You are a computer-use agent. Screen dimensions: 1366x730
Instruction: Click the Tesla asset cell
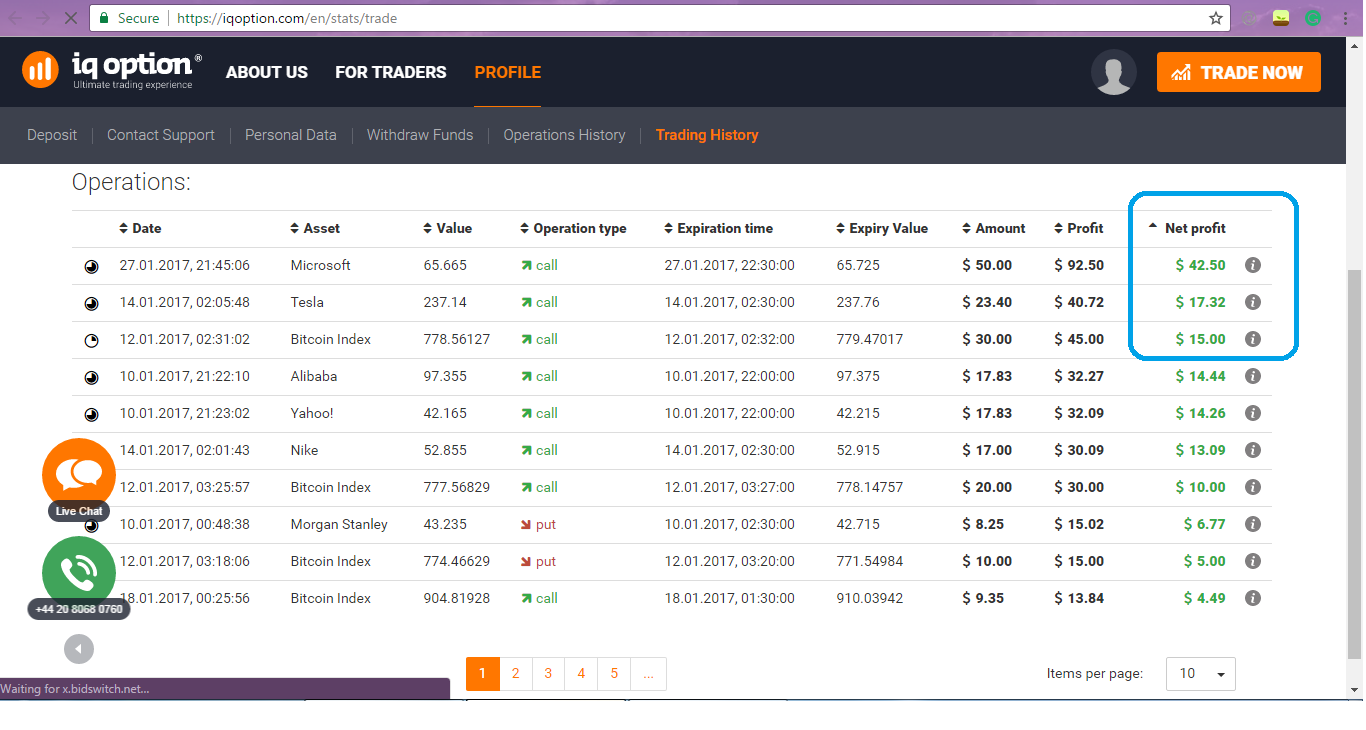307,302
